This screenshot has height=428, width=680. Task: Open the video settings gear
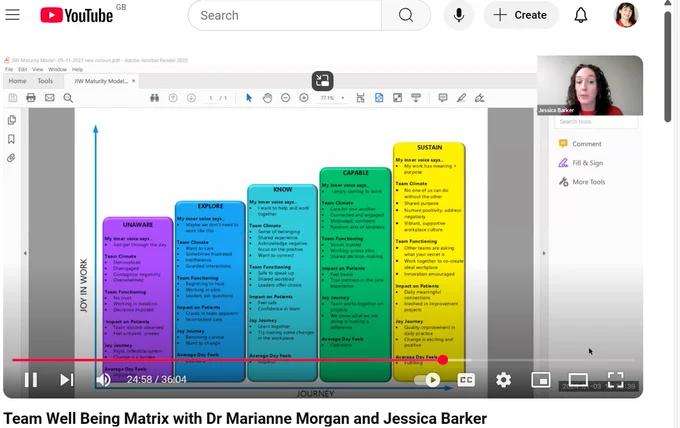(503, 380)
